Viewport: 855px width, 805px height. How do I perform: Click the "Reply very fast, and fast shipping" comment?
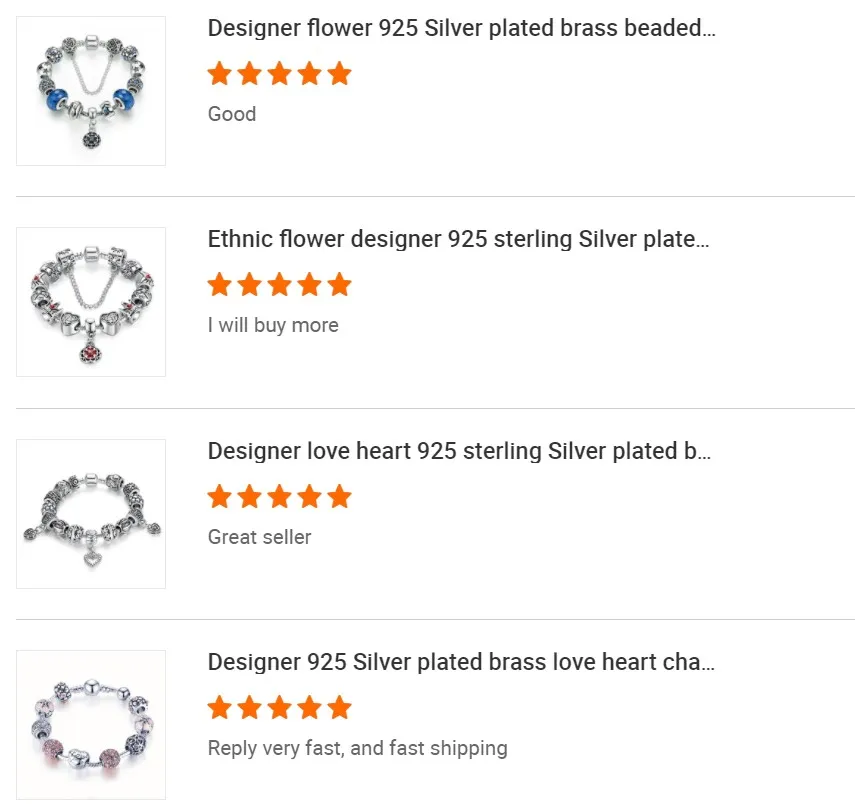point(357,748)
